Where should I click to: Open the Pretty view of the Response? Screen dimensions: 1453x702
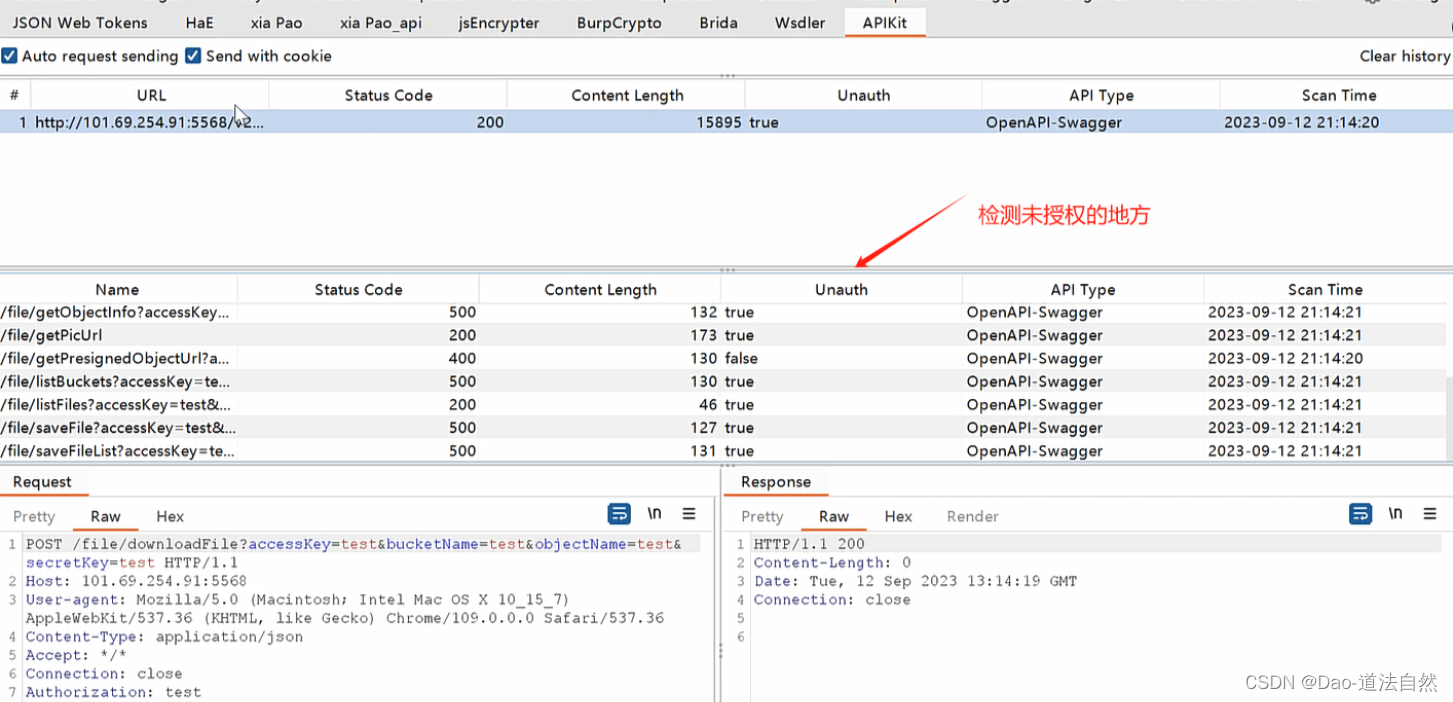761,516
